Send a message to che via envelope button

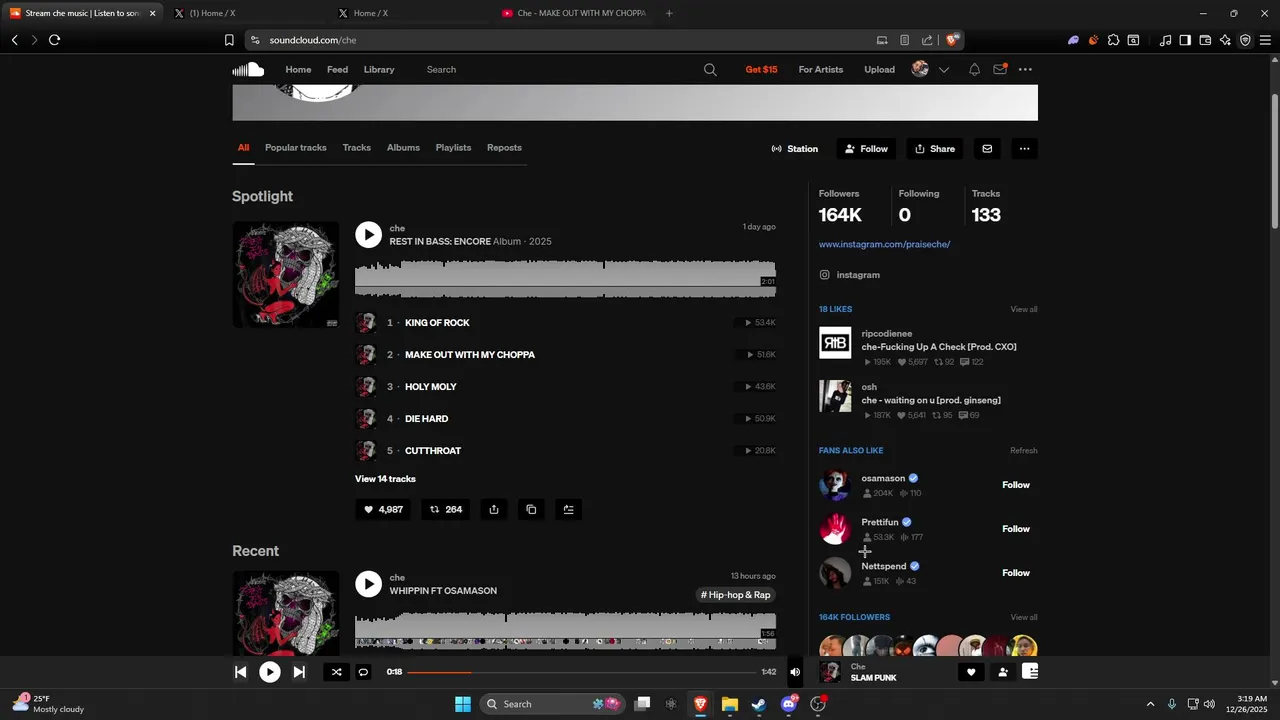pyautogui.click(x=987, y=149)
